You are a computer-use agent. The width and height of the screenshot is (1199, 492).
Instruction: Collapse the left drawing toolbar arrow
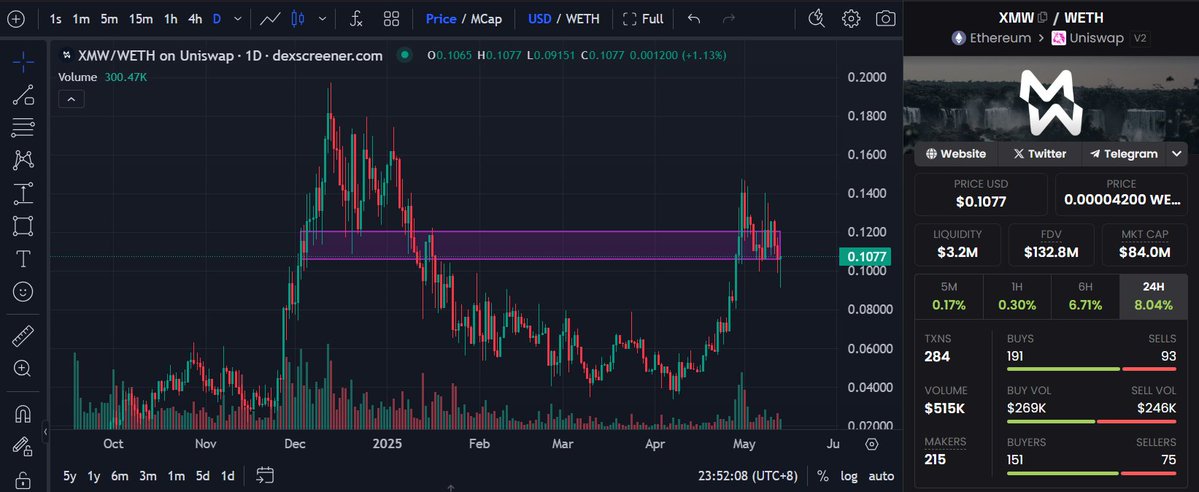click(45, 432)
